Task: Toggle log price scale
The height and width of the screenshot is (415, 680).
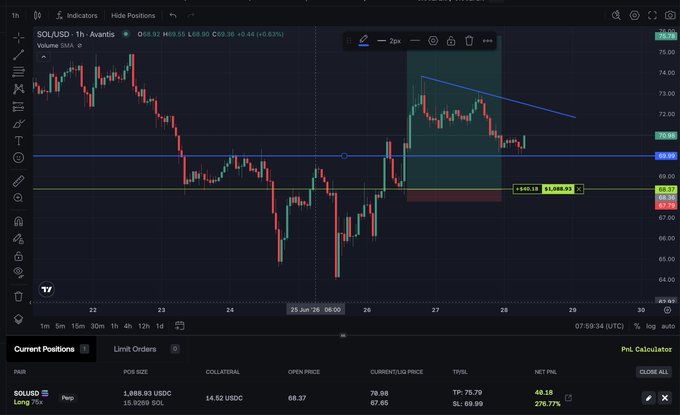Action: click(x=651, y=326)
